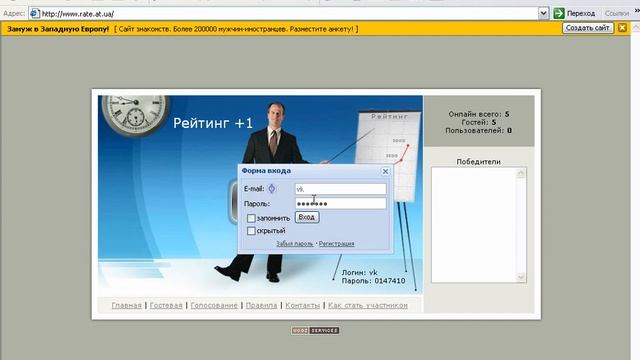Open Как стать участником link
The height and width of the screenshot is (360, 640).
pyautogui.click(x=368, y=305)
